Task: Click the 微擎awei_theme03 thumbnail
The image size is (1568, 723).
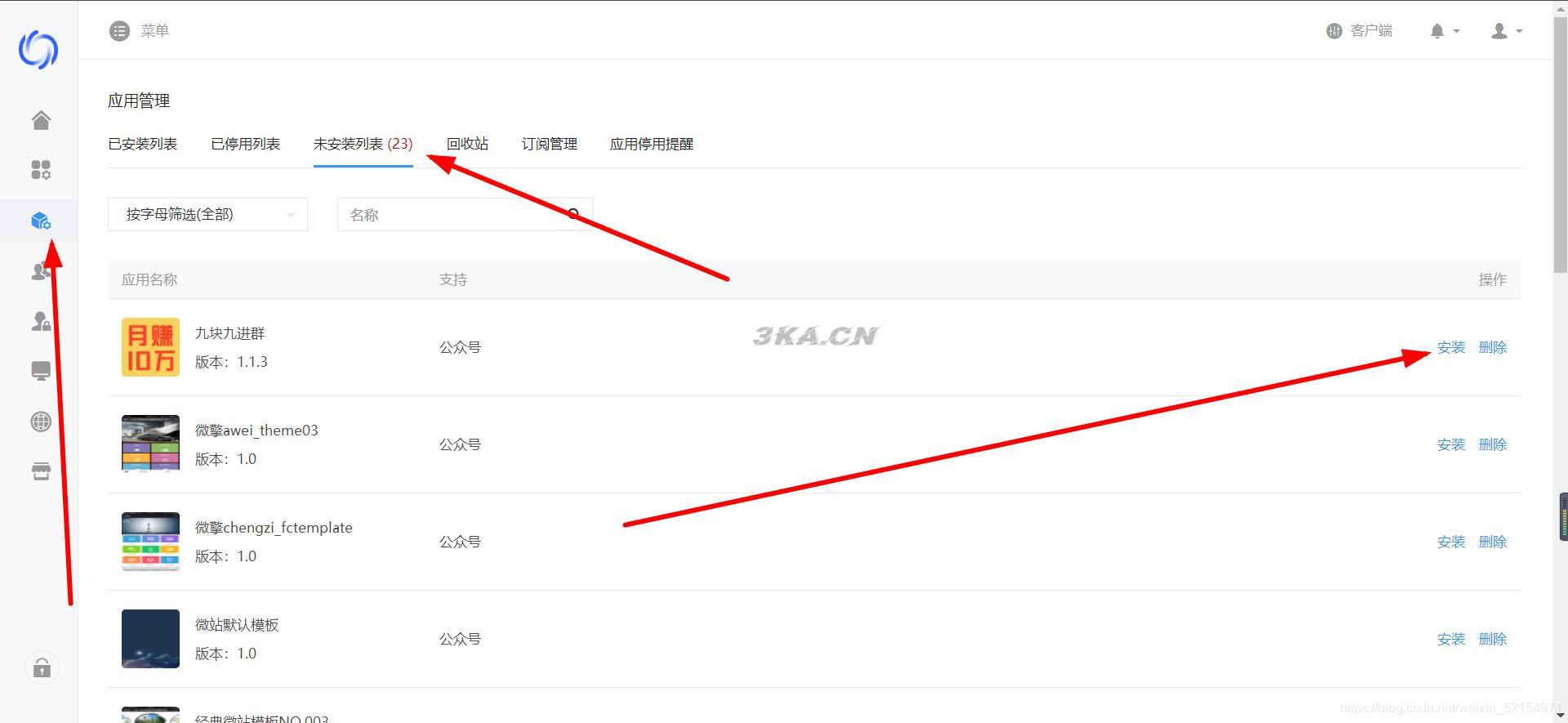Action: point(150,444)
